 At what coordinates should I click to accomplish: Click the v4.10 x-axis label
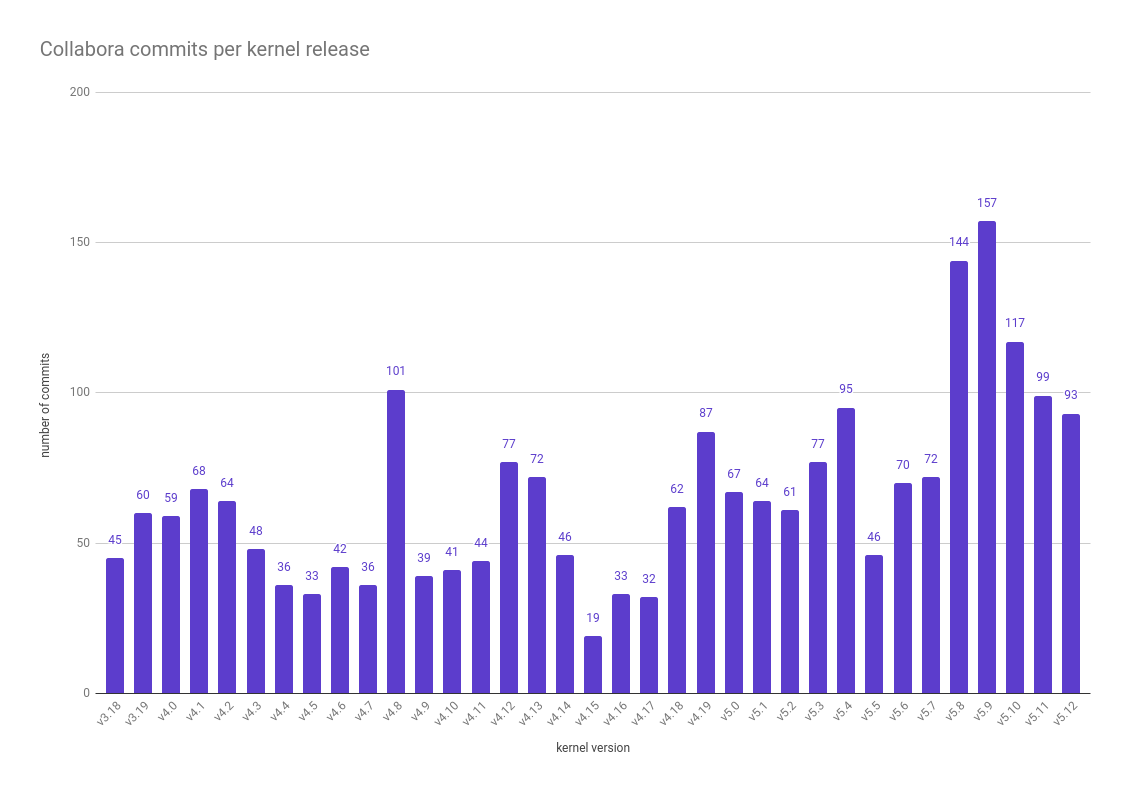(x=446, y=713)
